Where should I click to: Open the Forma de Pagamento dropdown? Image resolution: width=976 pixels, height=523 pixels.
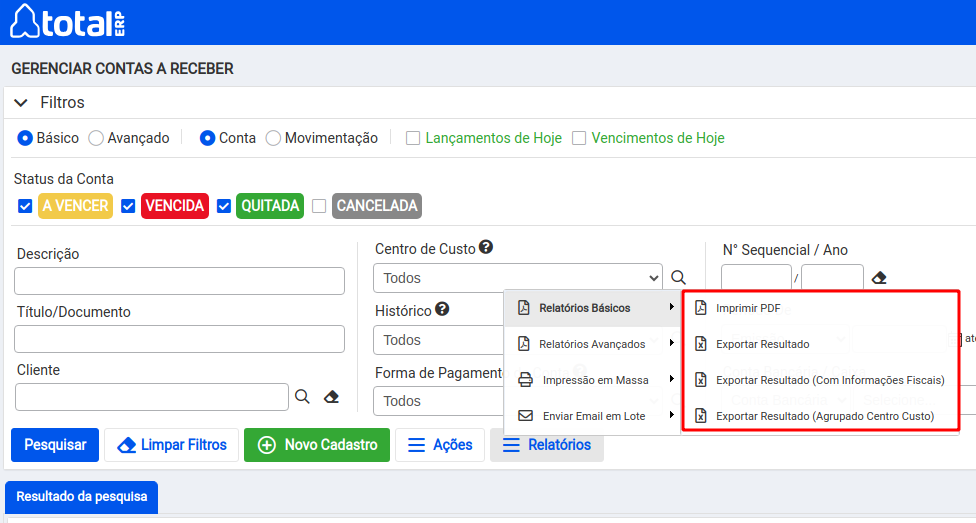(x=438, y=401)
